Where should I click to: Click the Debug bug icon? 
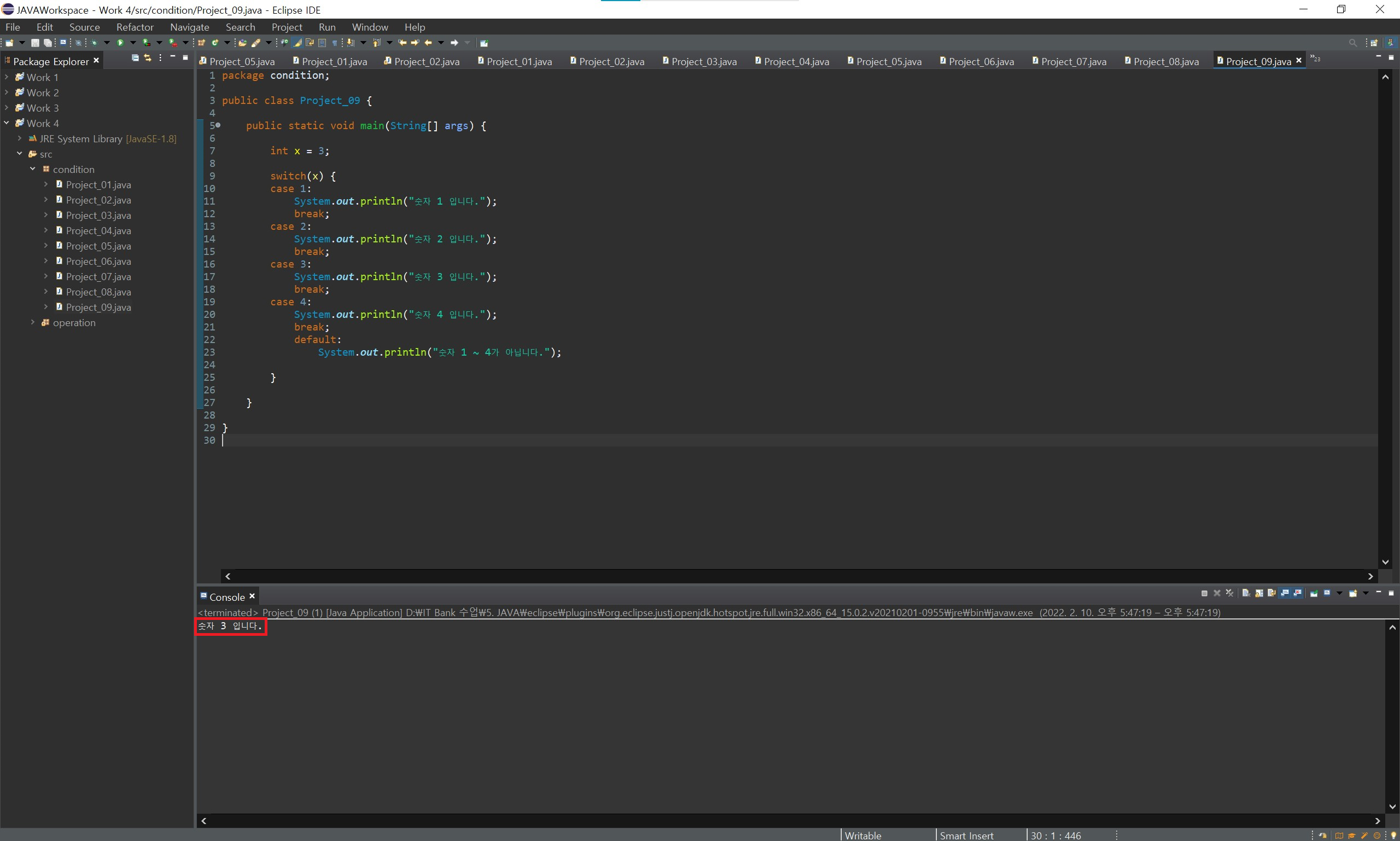point(95,43)
